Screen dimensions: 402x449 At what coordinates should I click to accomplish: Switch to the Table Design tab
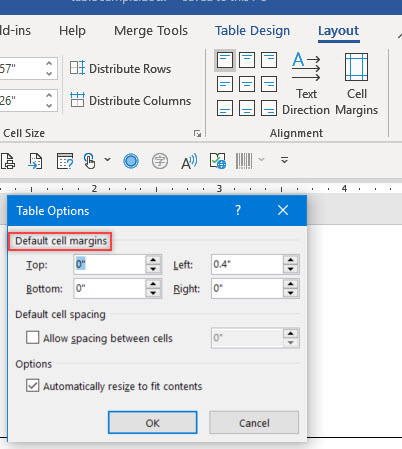click(x=252, y=31)
